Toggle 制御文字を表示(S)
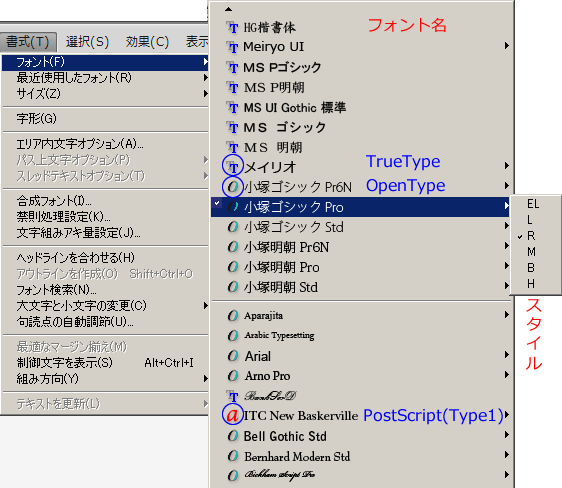Viewport: 562px width, 488px height. pos(105,363)
